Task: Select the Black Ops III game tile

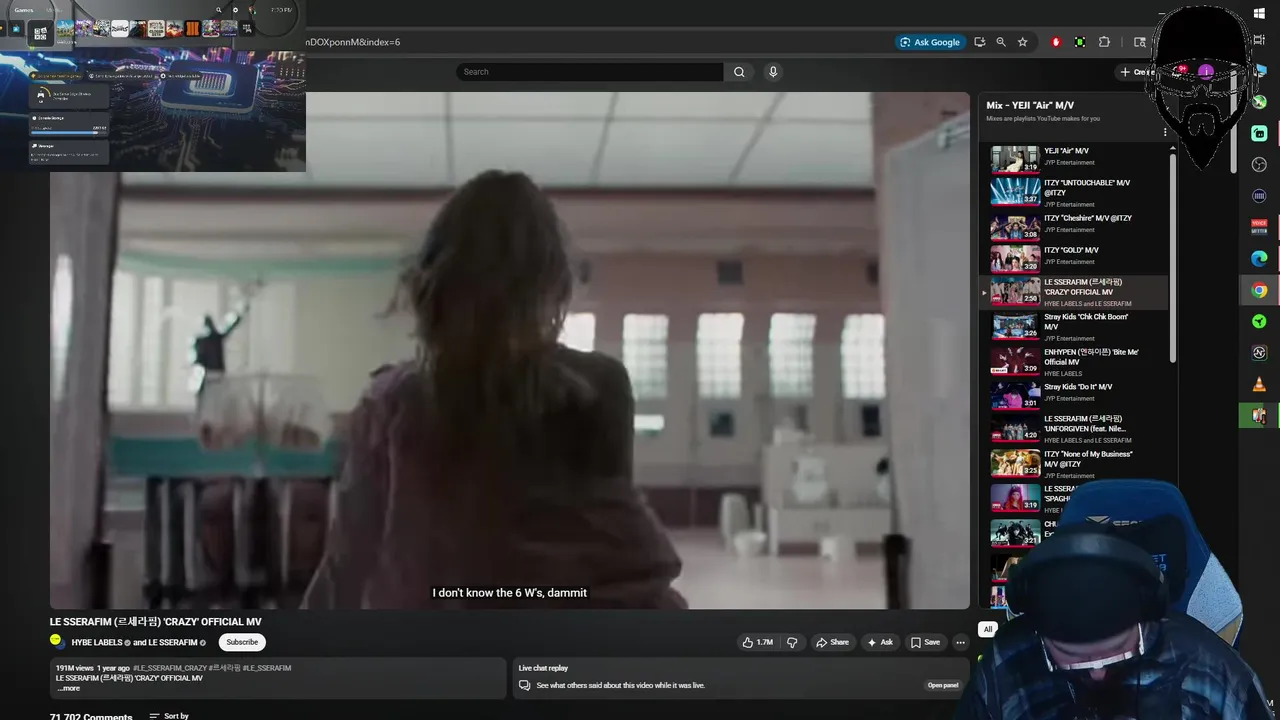Action: pyautogui.click(x=192, y=29)
